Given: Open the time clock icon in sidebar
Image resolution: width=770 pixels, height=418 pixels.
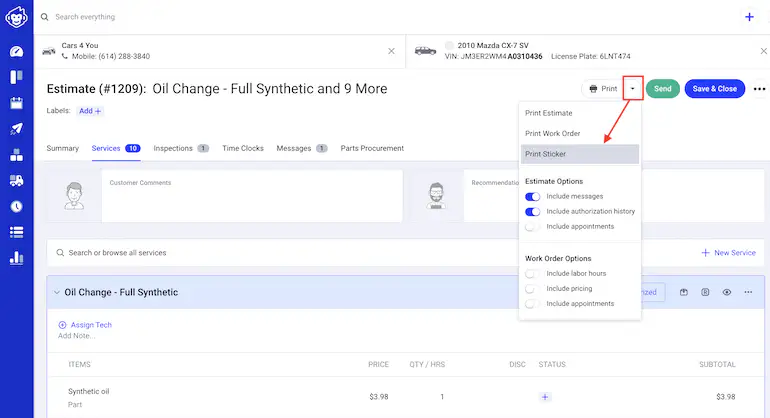Looking at the screenshot, I should [16, 207].
